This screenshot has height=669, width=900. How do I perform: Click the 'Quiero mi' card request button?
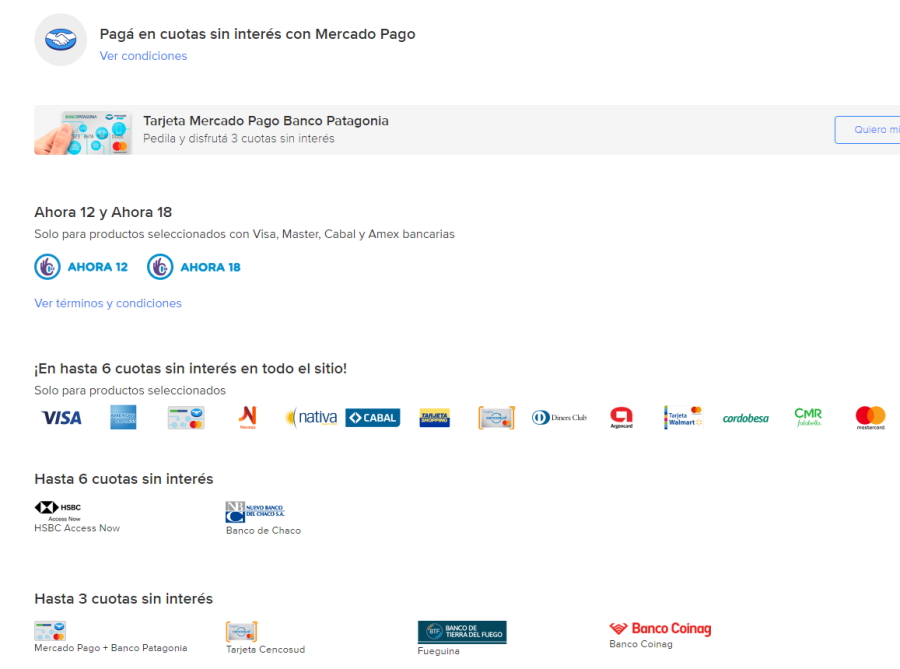pos(868,130)
